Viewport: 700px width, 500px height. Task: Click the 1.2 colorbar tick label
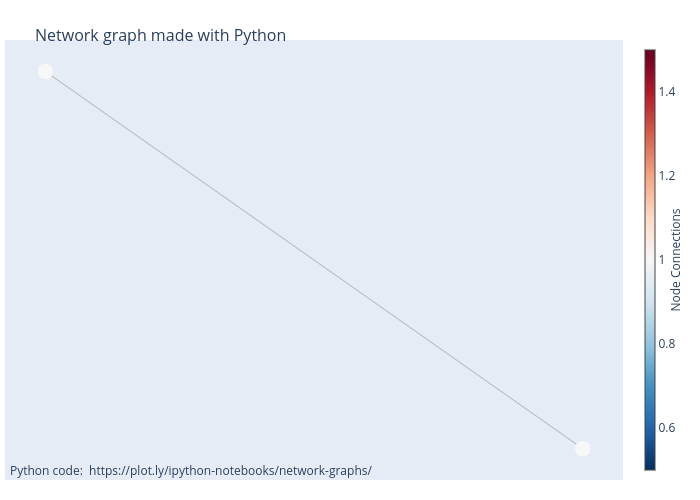click(667, 176)
